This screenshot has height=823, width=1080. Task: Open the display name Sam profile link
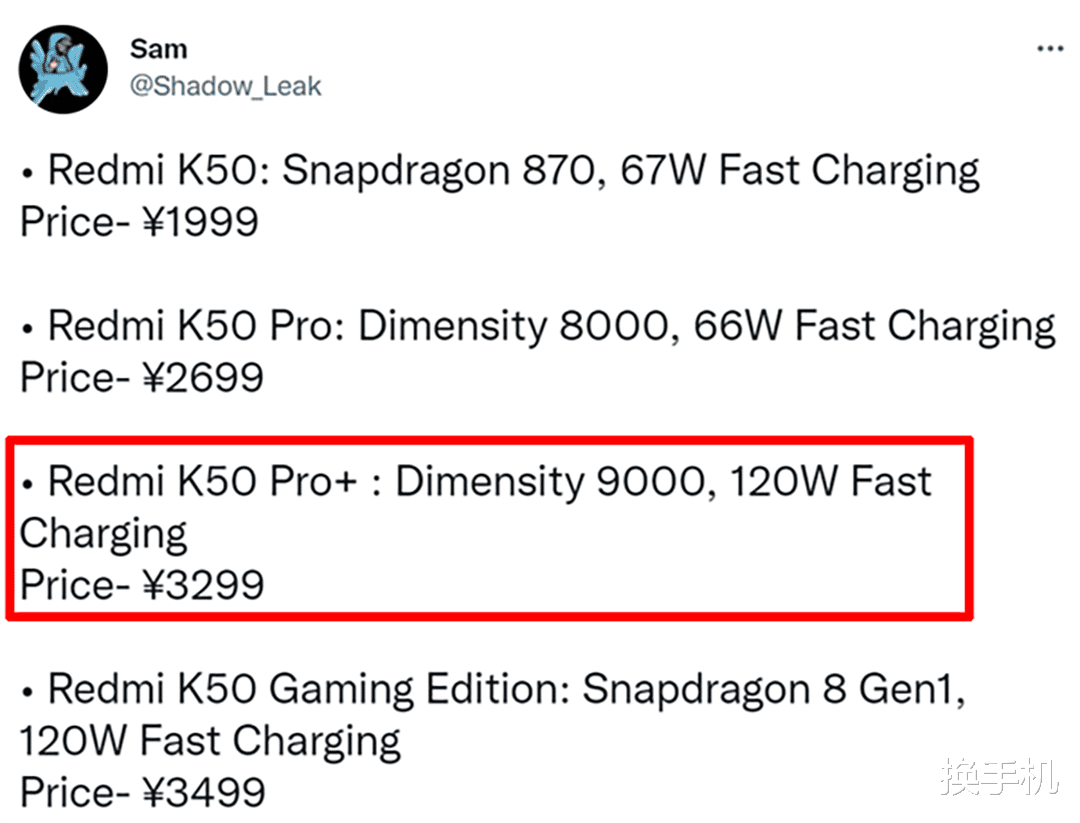[x=158, y=48]
